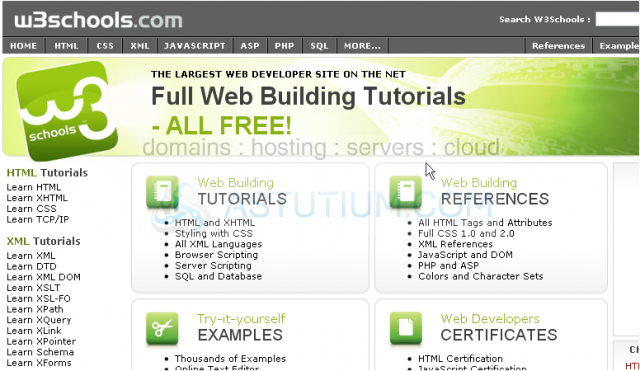Open the Browser Scripting link

[216, 255]
